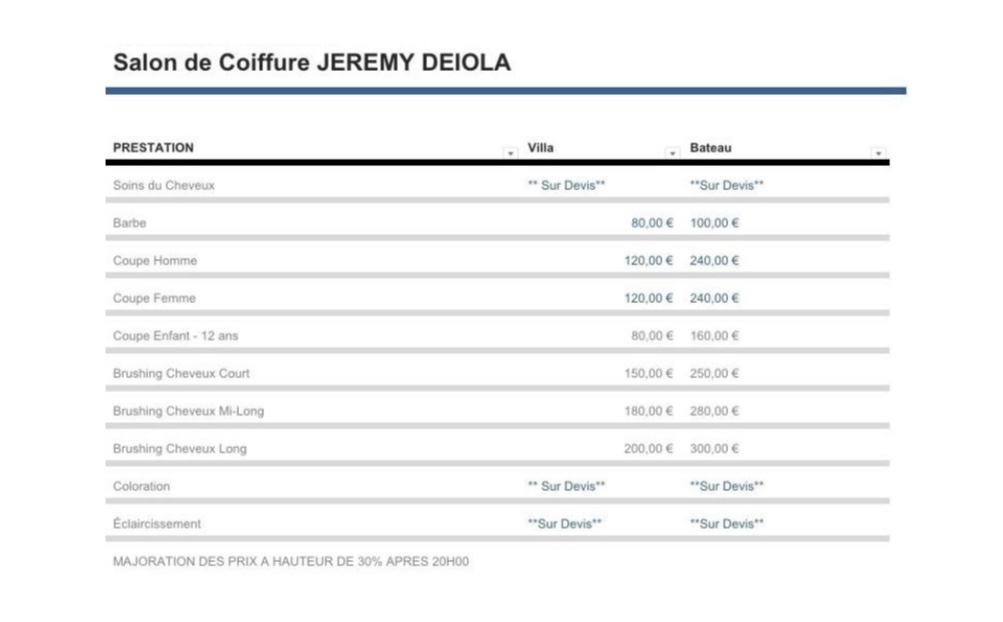Select the Soins du Cheveux cell
This screenshot has width=1003, height=622.
pyautogui.click(x=164, y=186)
